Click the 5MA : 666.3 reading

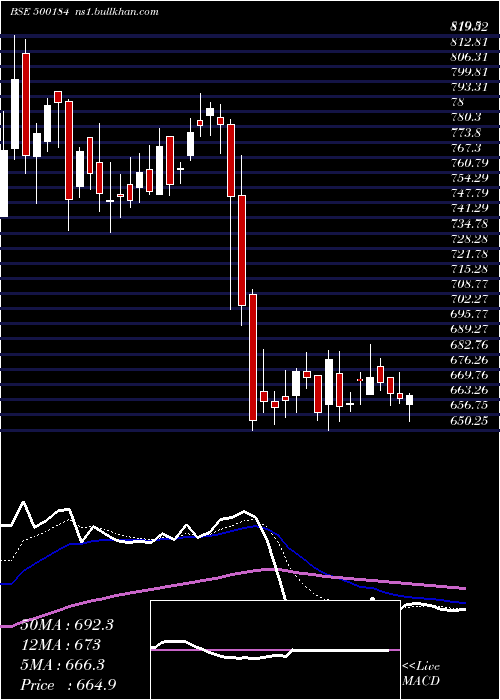click(63, 665)
